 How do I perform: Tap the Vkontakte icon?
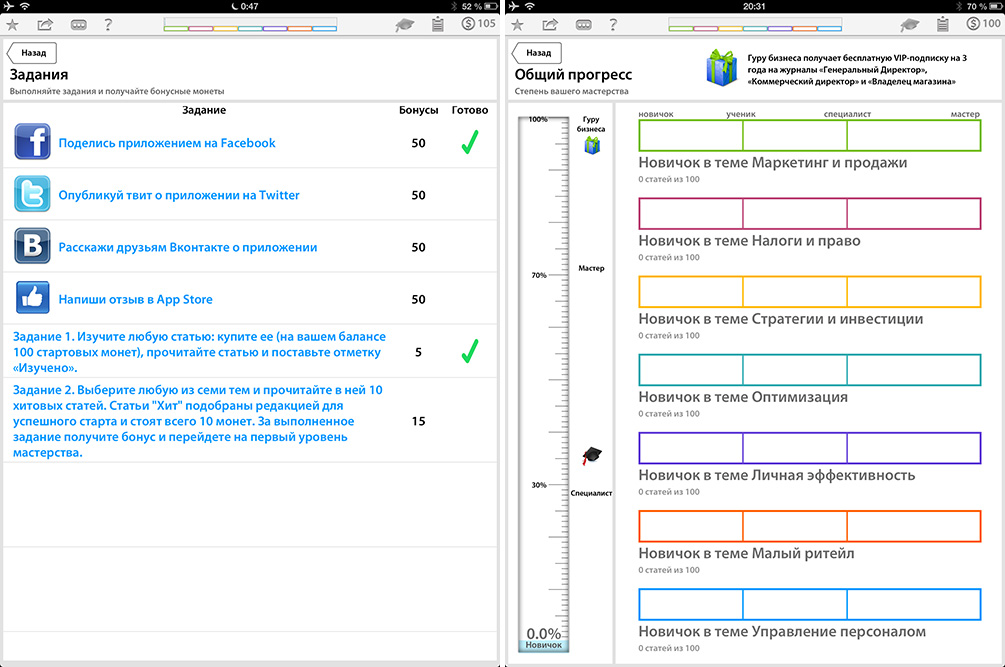(32, 247)
